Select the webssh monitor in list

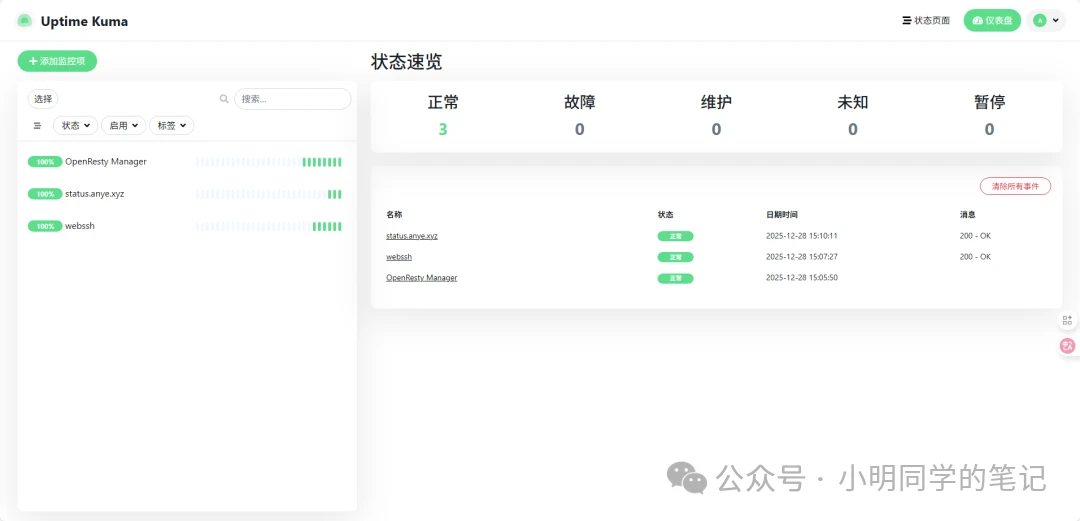coord(187,226)
